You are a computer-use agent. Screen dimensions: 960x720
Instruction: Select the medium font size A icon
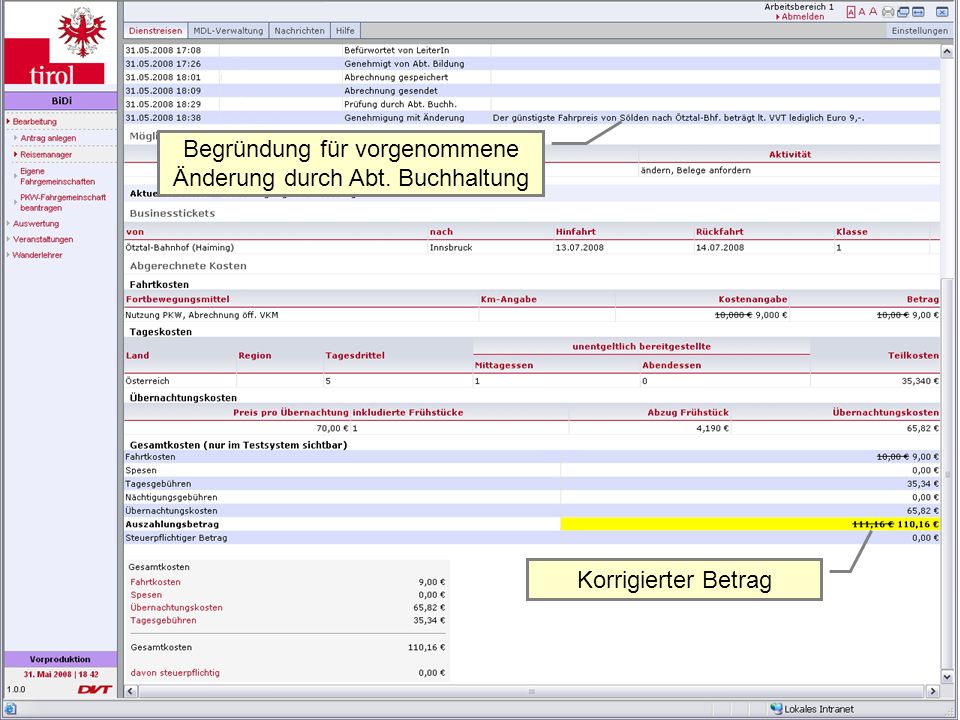(x=862, y=12)
